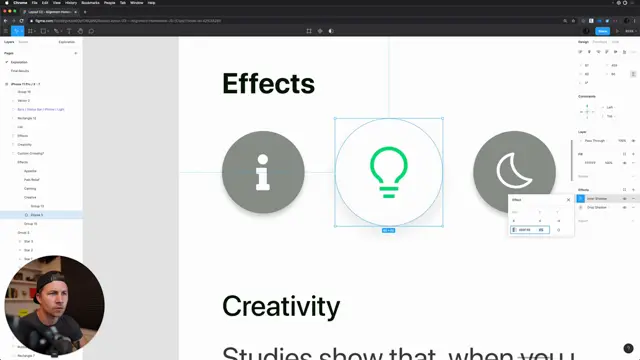Toggle layer visibility next to opacity
This screenshot has width=640, height=360.
click(x=633, y=141)
